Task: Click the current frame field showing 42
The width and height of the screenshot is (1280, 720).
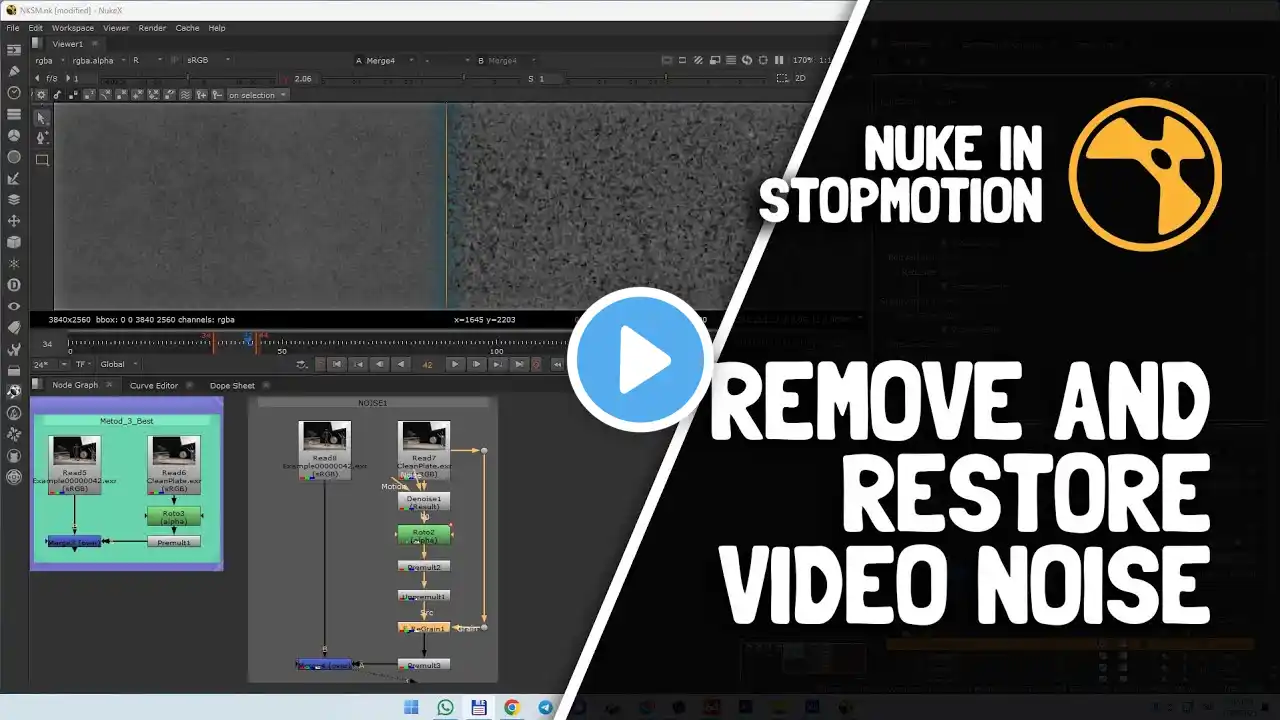Action: pyautogui.click(x=427, y=364)
